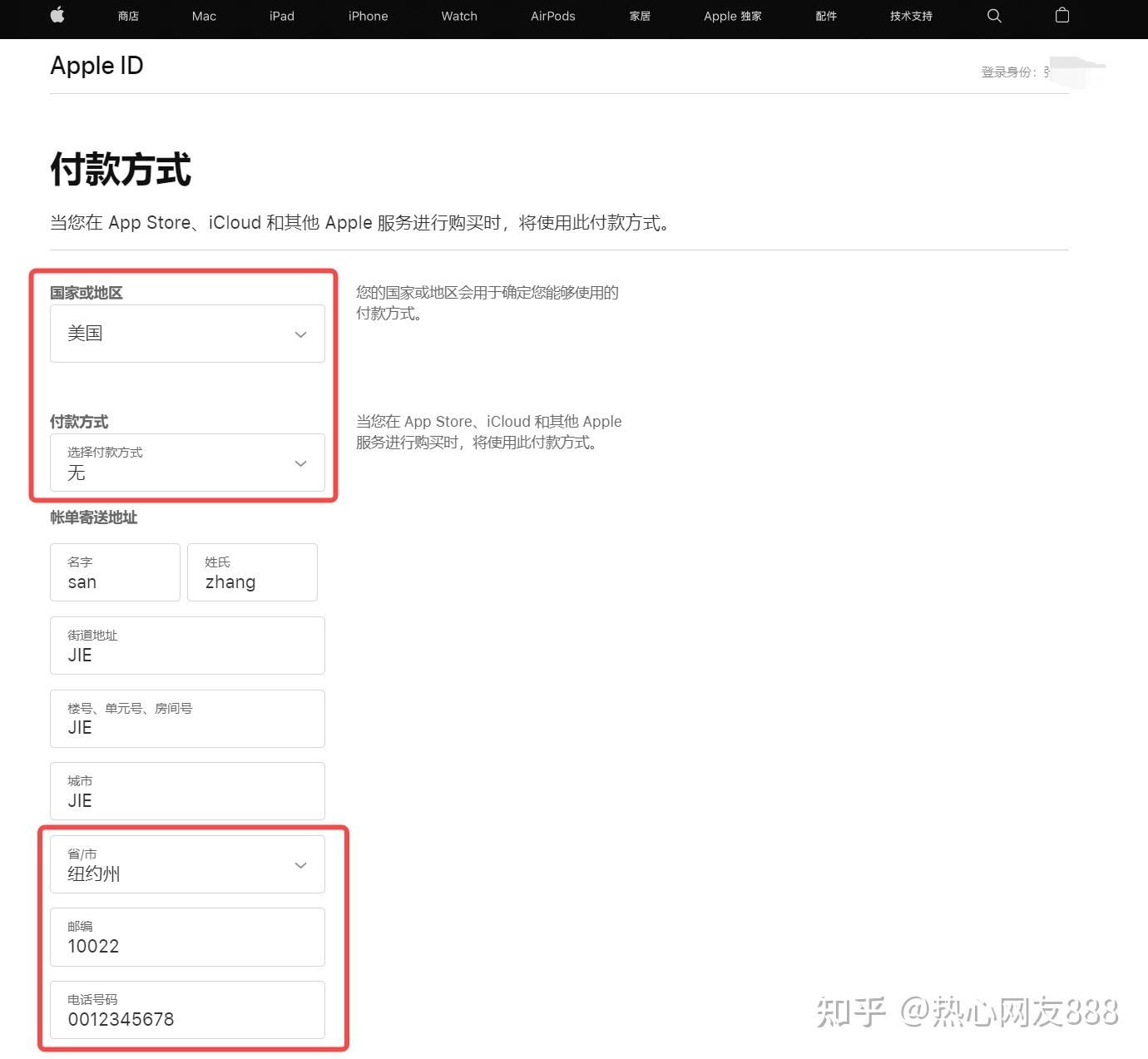Select iPad in the top navigation
Screen dimensions: 1148x1059
281,16
